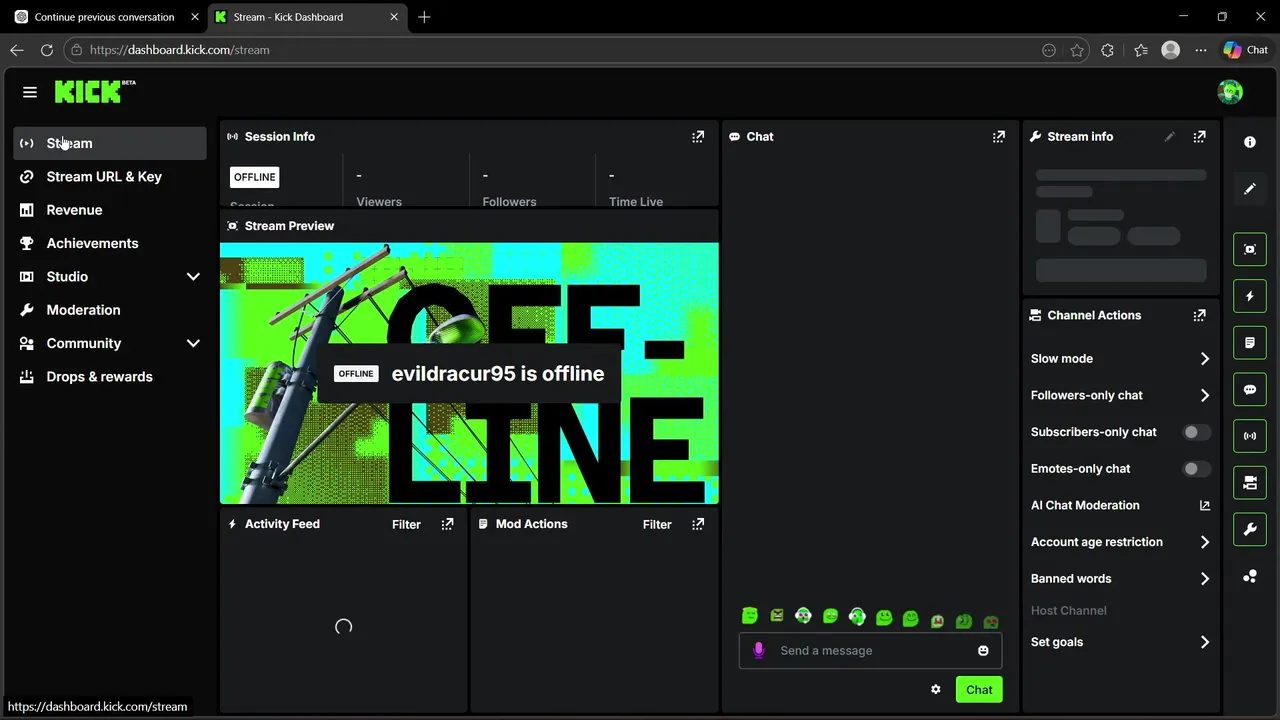Click the pencil icon in the right rail
1280x720 pixels.
[x=1250, y=188]
